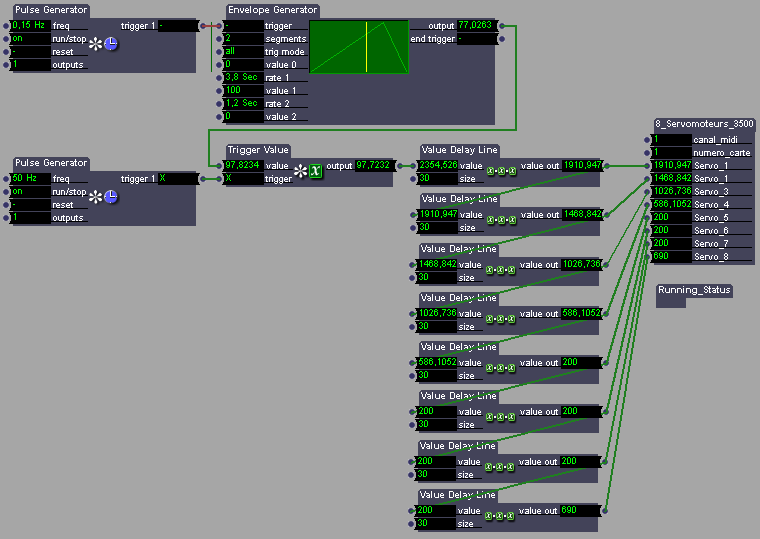Toggle run/stop on the 50 Hz Pulse Generator

(30, 191)
